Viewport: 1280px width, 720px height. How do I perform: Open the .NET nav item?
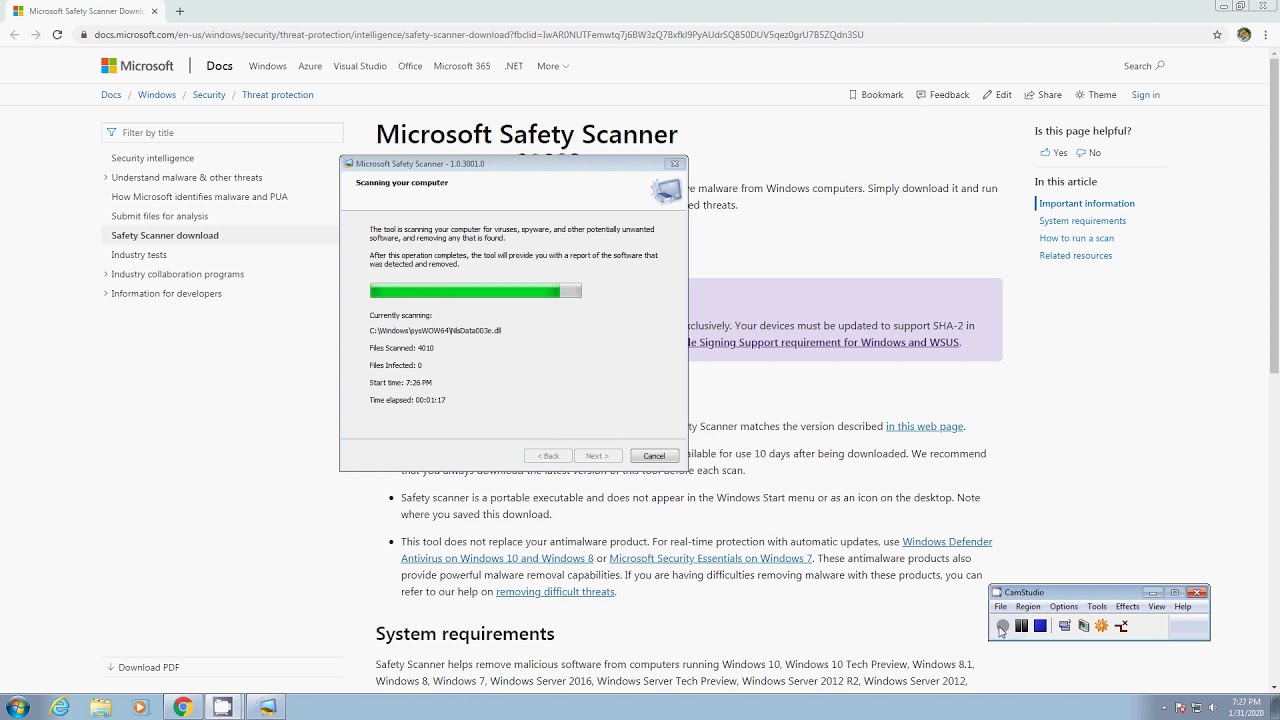coord(514,66)
